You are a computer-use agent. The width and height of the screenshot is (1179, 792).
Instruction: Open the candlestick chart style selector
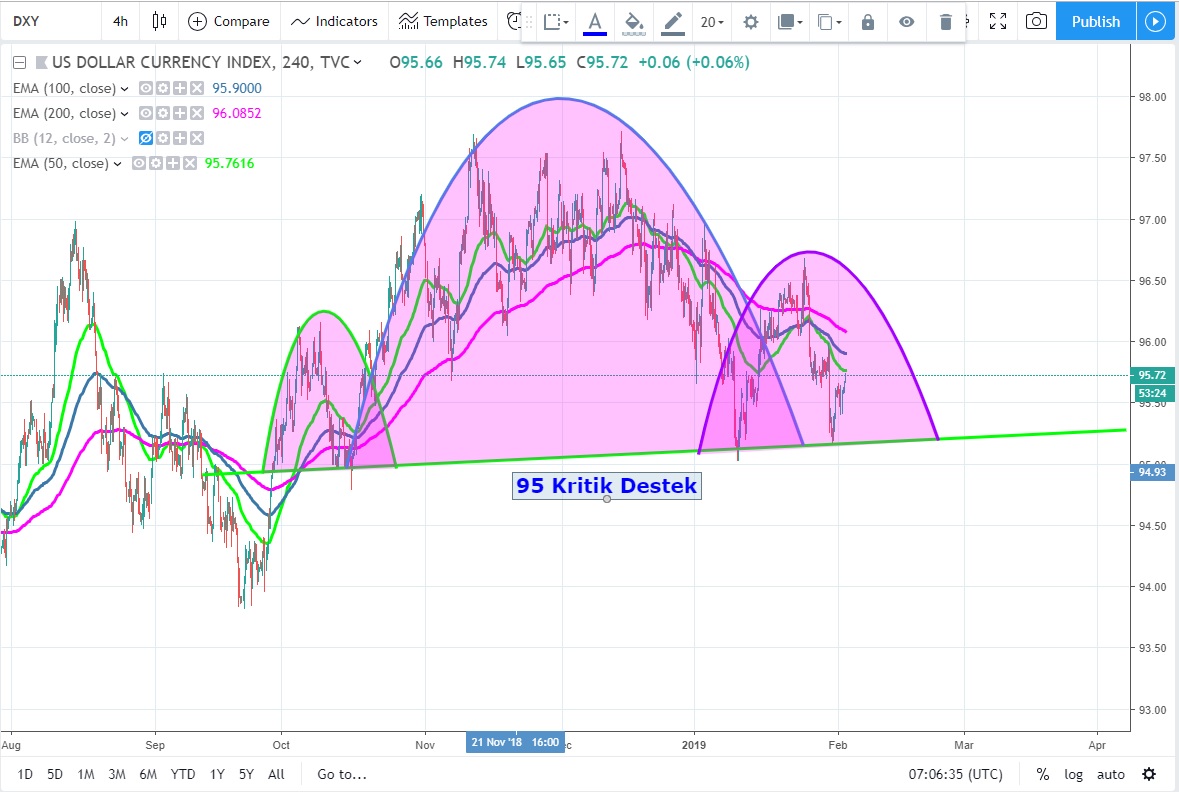pos(159,21)
